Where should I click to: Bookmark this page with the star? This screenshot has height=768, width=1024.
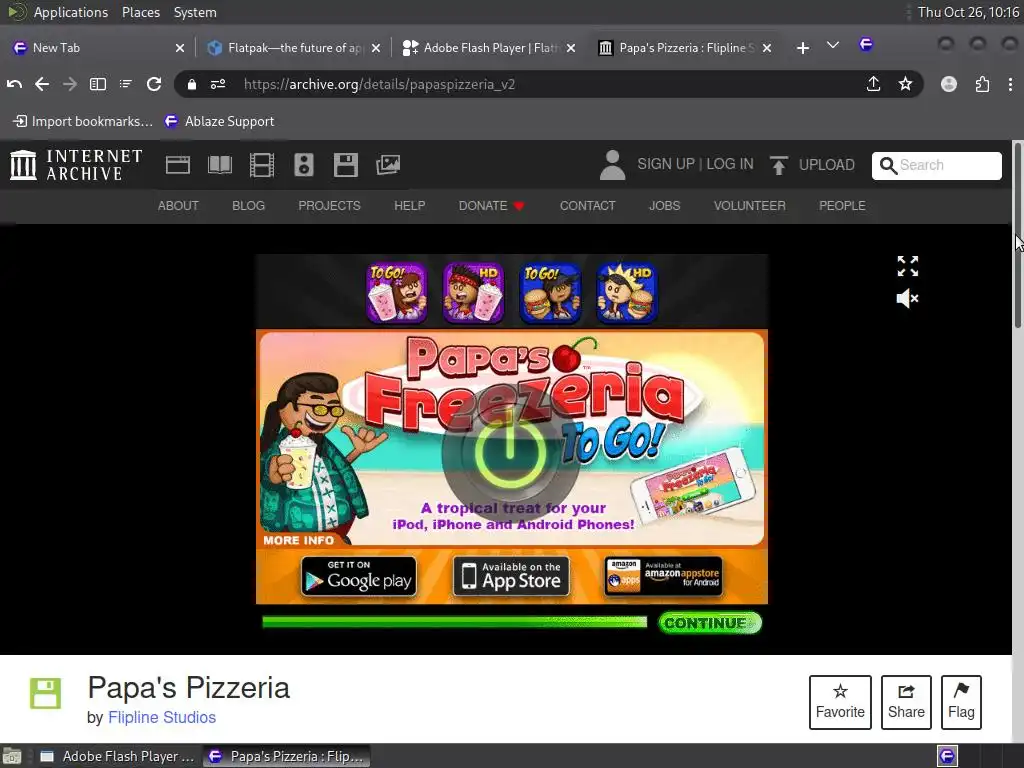[x=904, y=84]
